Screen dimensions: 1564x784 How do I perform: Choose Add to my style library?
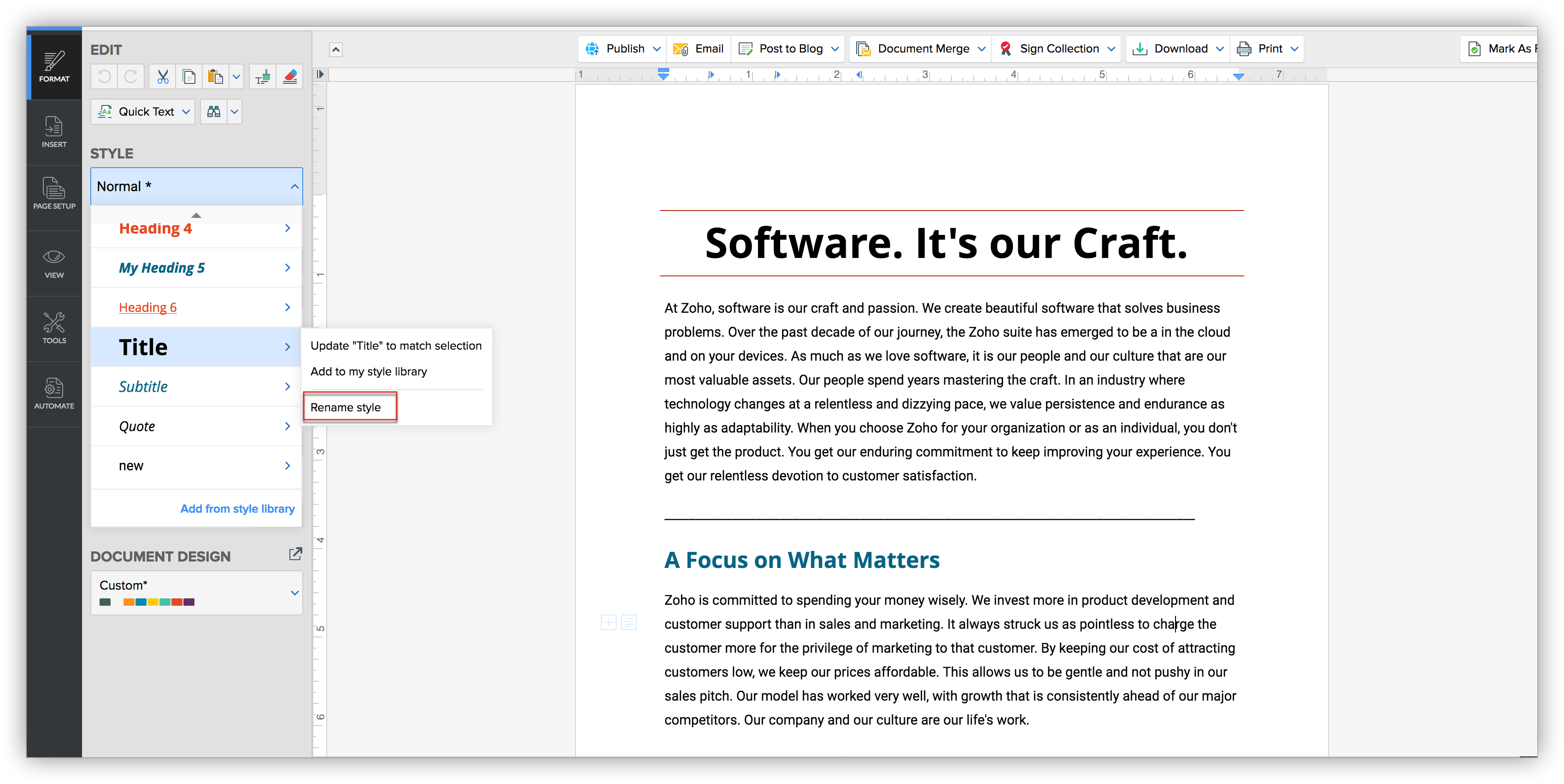click(369, 371)
